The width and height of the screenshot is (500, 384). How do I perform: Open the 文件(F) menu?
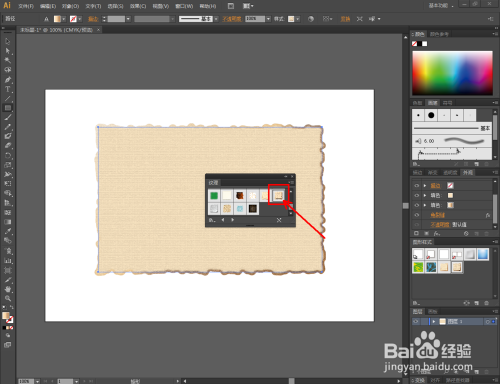[26, 6]
